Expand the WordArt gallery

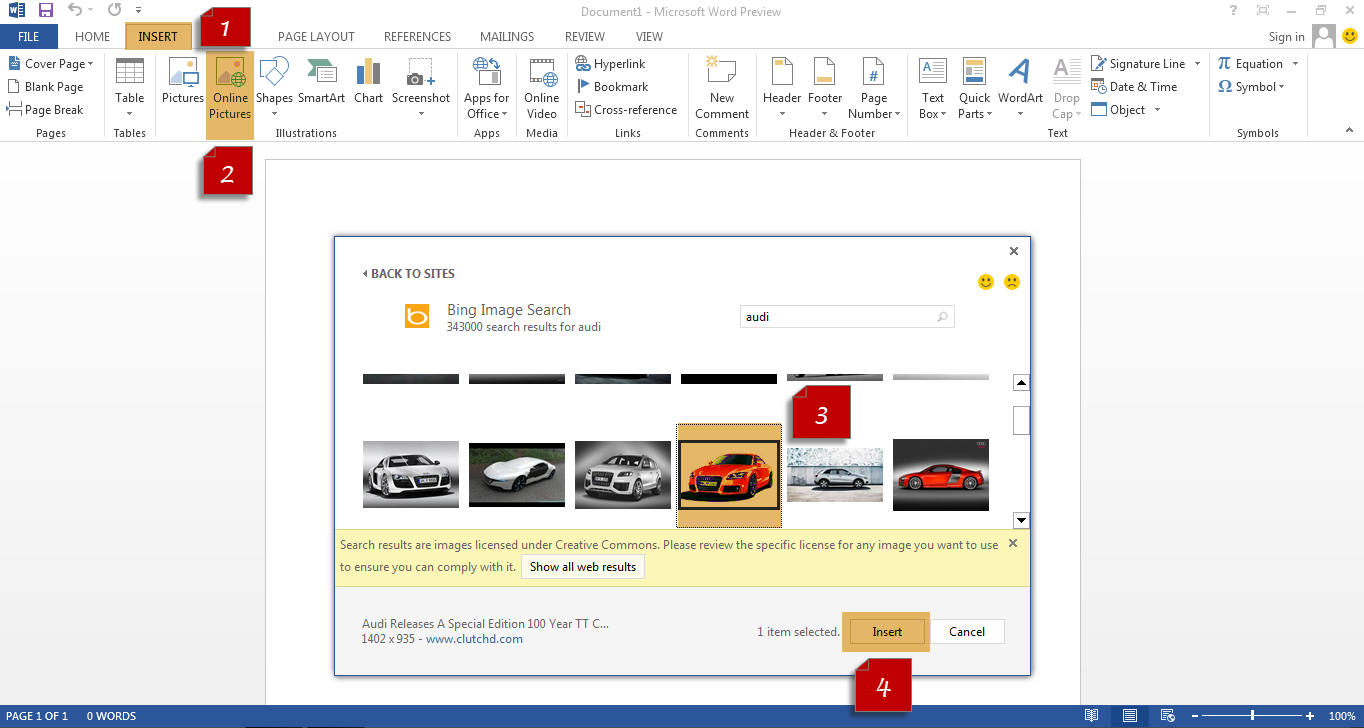(1020, 88)
